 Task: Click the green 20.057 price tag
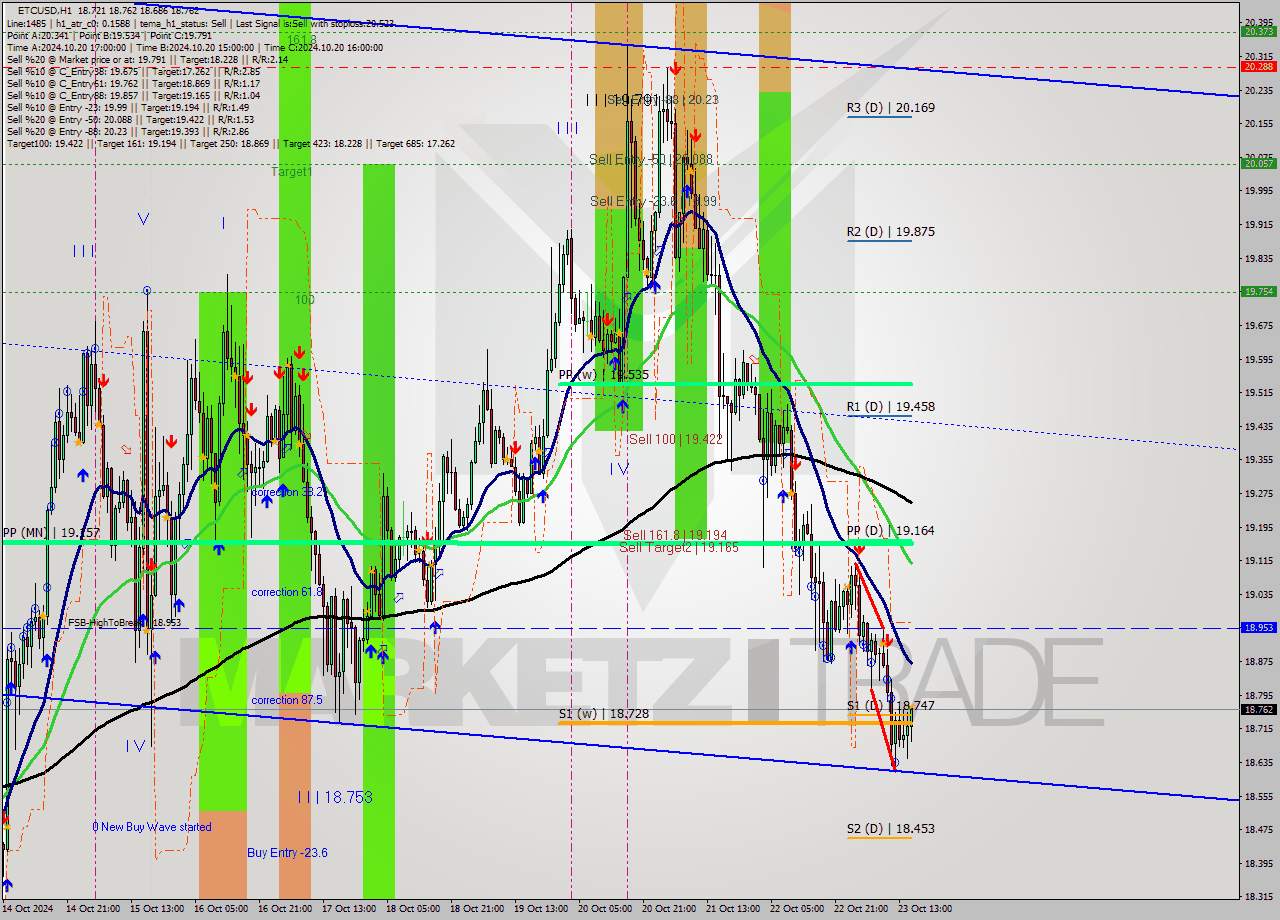coord(1258,163)
